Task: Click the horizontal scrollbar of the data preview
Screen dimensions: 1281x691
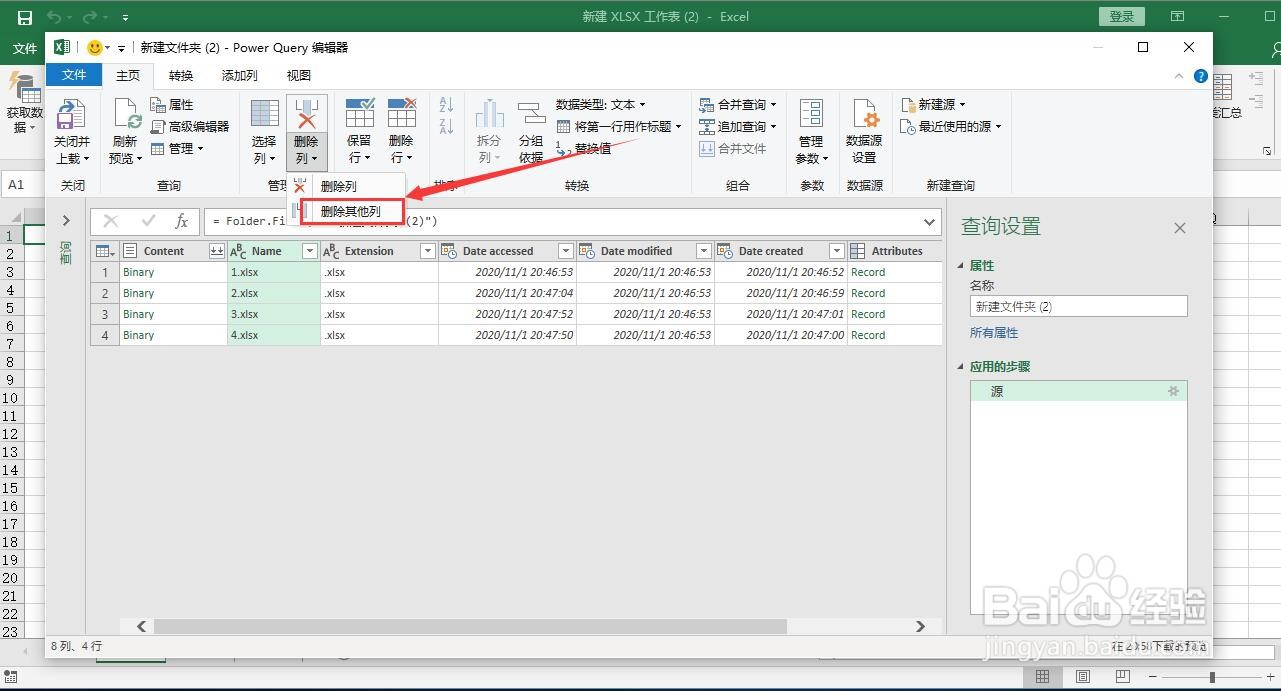Action: 470,626
